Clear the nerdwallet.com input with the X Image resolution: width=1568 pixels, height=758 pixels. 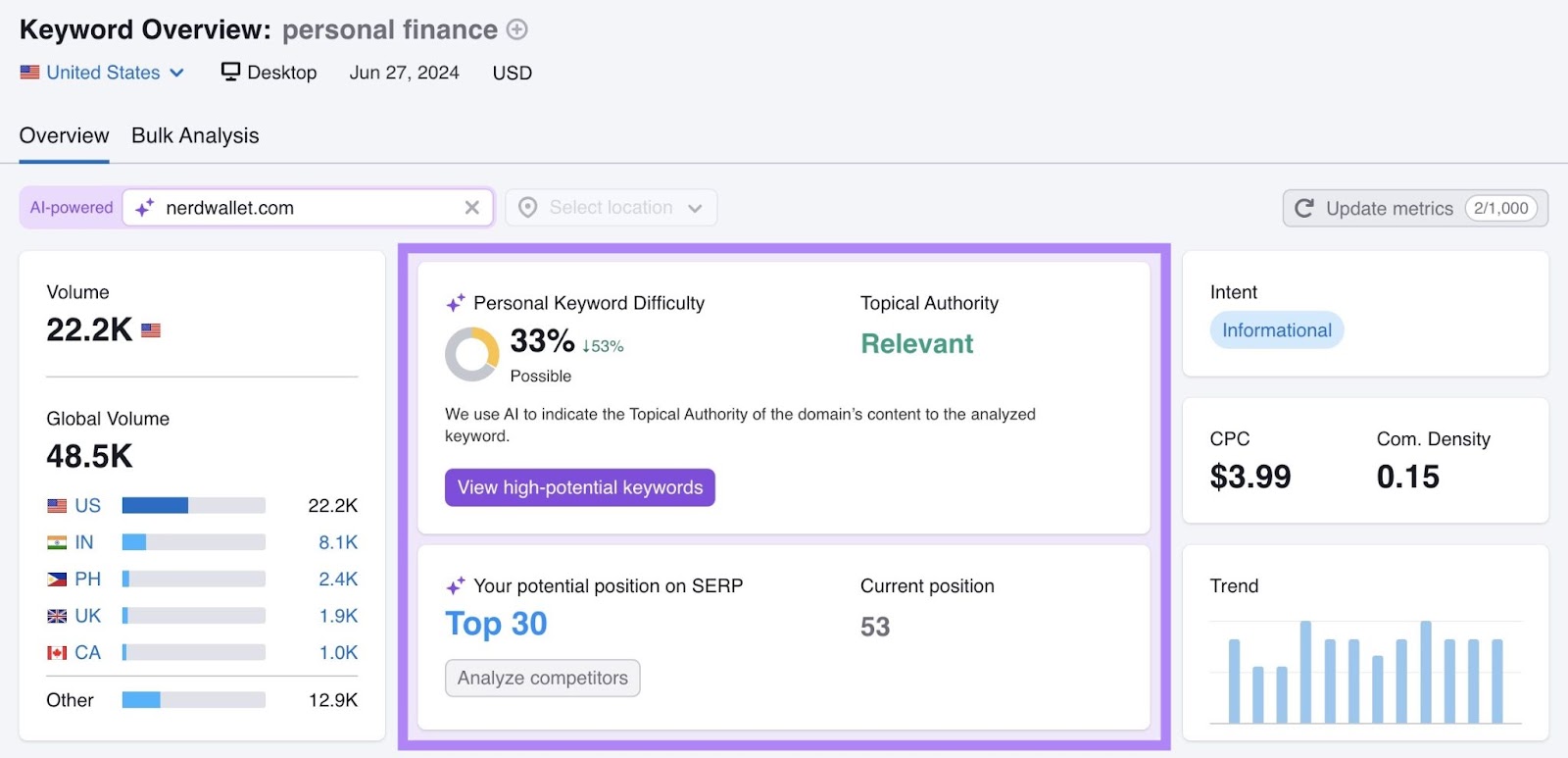pos(472,207)
